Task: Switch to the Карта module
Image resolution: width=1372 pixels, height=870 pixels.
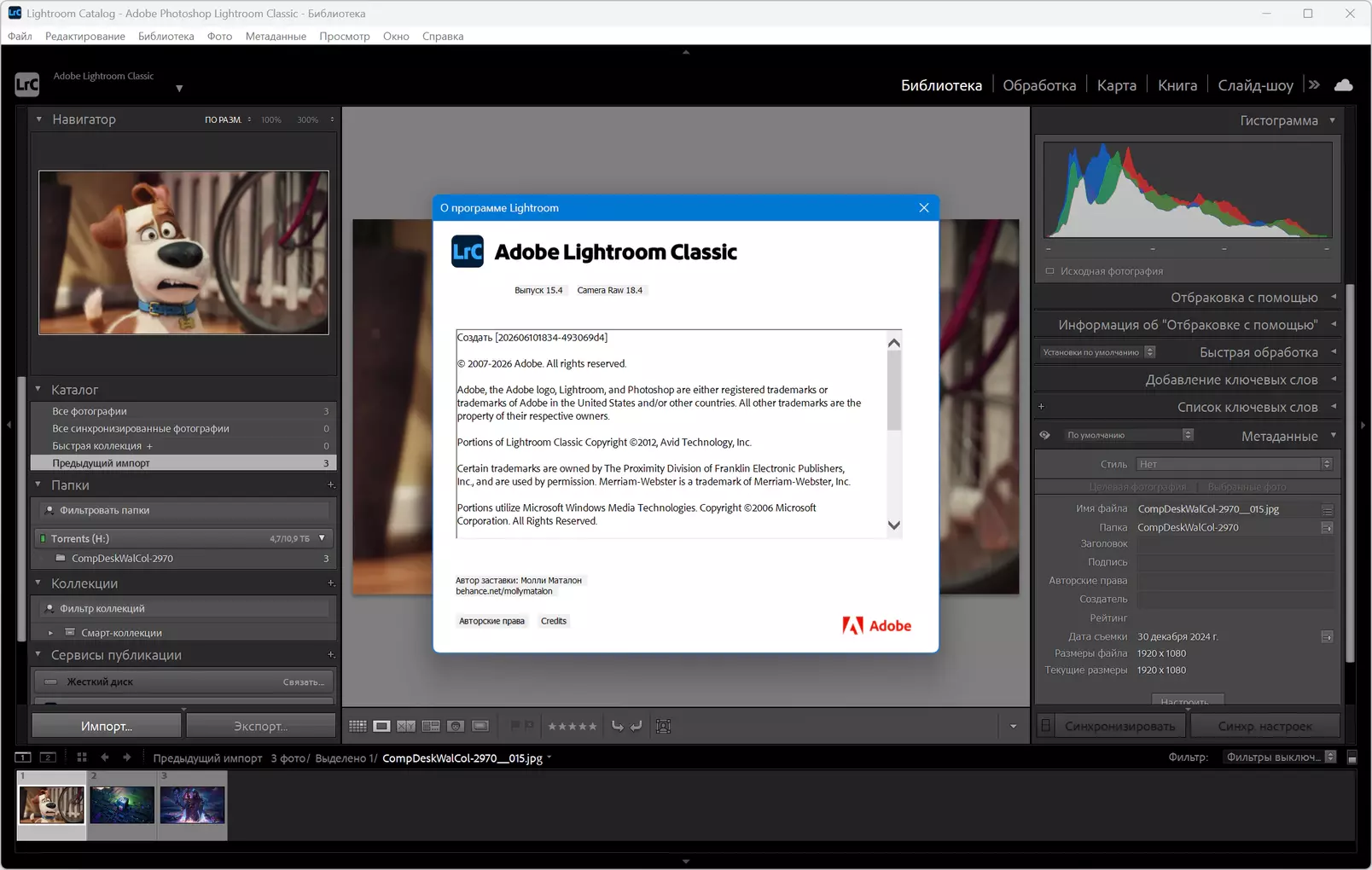Action: (x=1117, y=85)
